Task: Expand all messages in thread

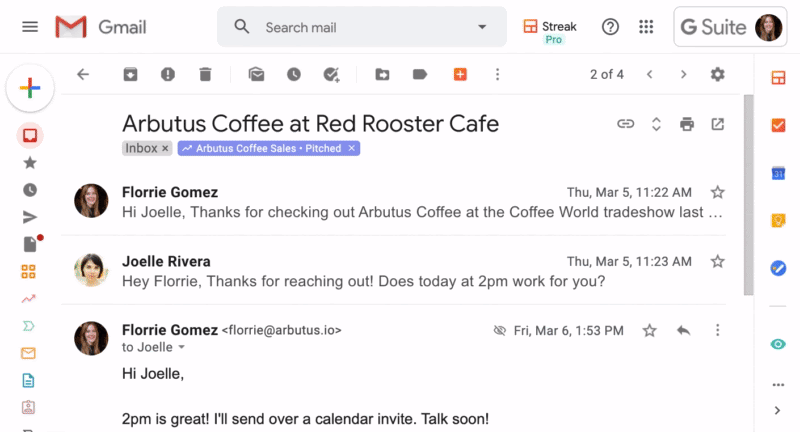Action: 657,124
